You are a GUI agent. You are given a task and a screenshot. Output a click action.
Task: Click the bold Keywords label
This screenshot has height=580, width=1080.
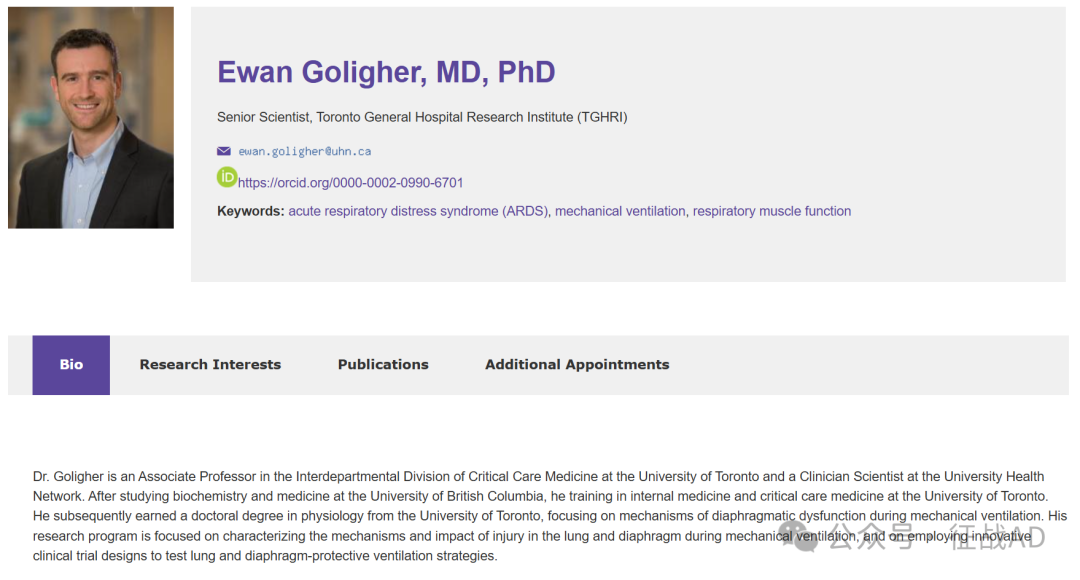coord(251,211)
